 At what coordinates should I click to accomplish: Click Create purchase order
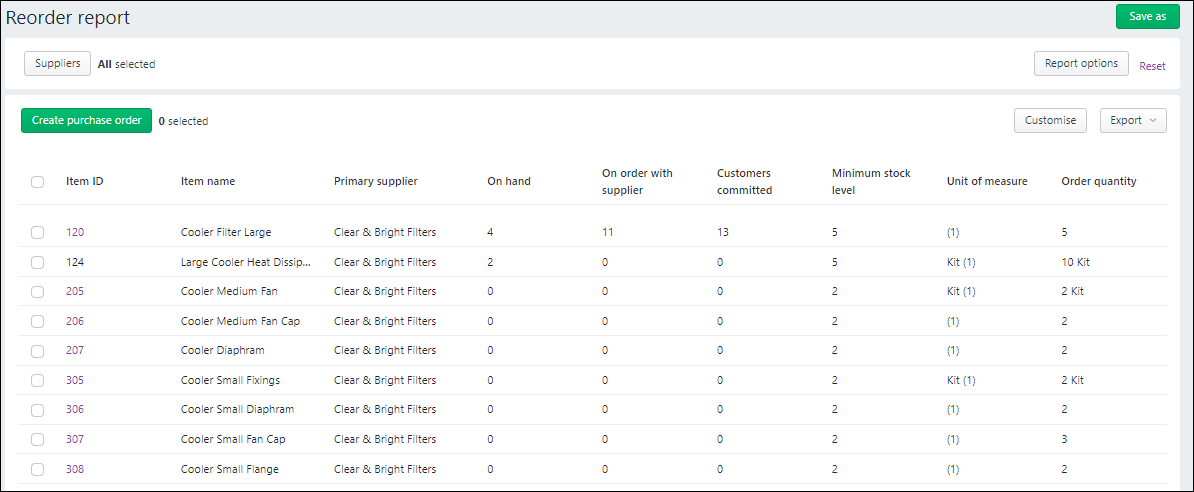(86, 120)
